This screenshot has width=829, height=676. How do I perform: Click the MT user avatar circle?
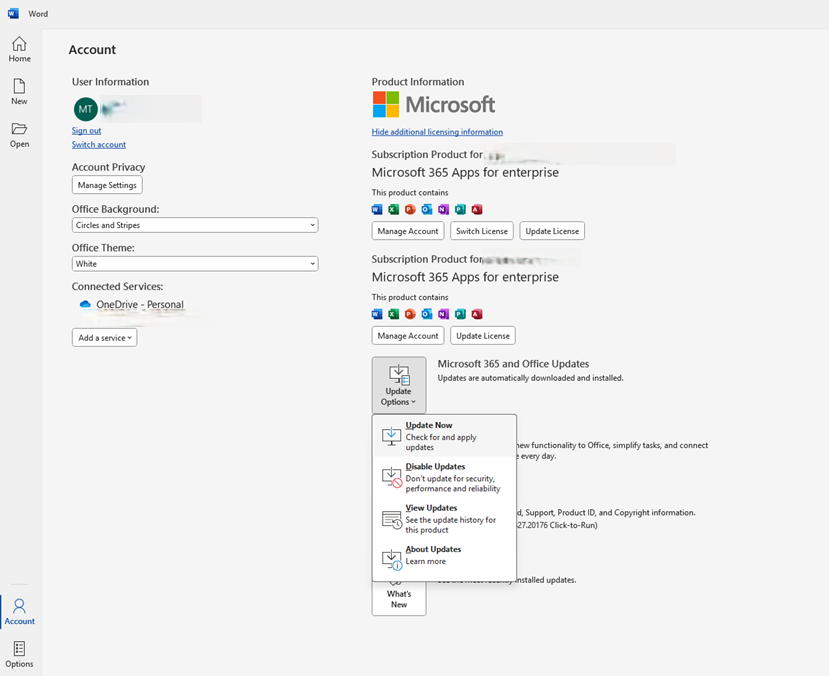[86, 109]
